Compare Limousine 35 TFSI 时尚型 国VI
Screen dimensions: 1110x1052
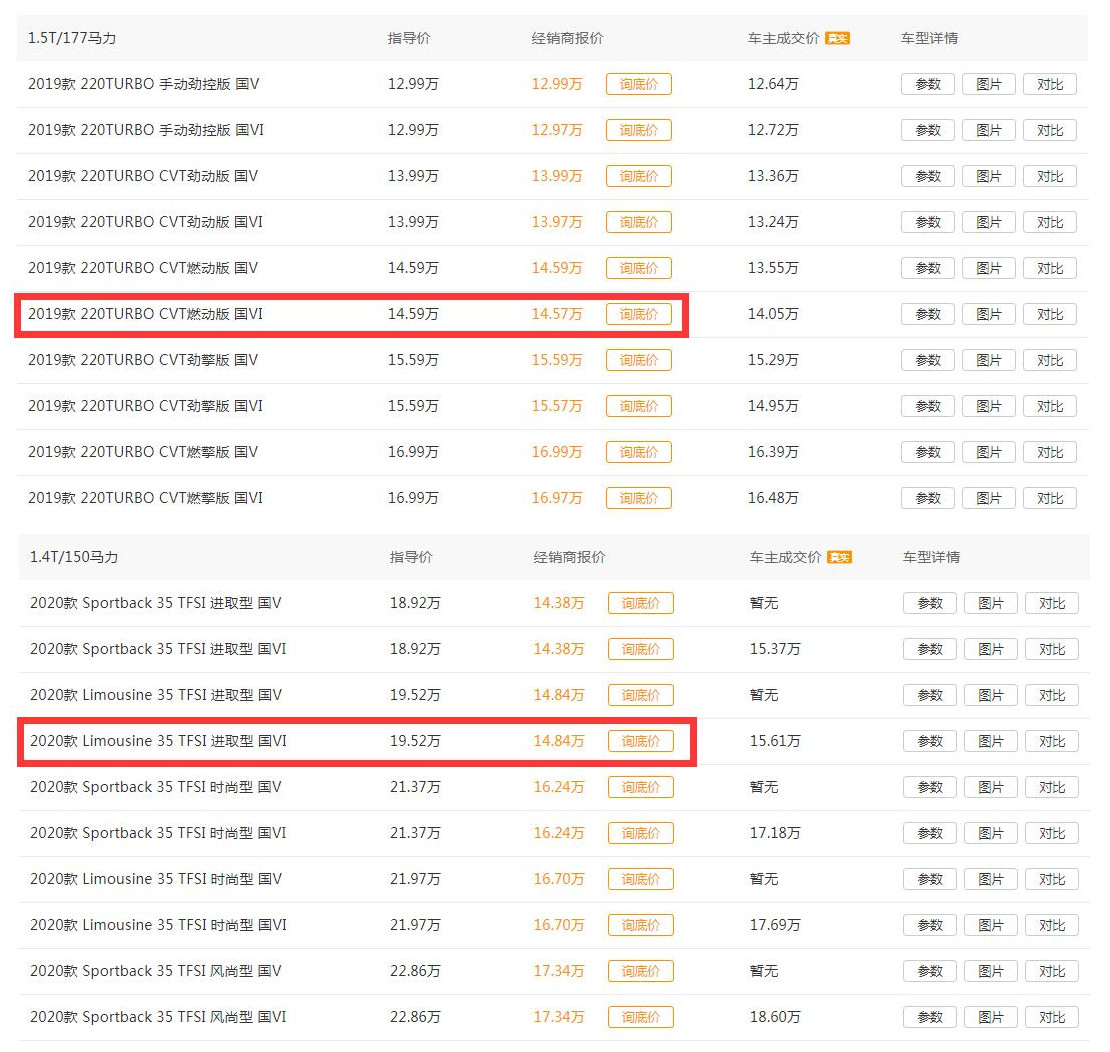click(1052, 925)
